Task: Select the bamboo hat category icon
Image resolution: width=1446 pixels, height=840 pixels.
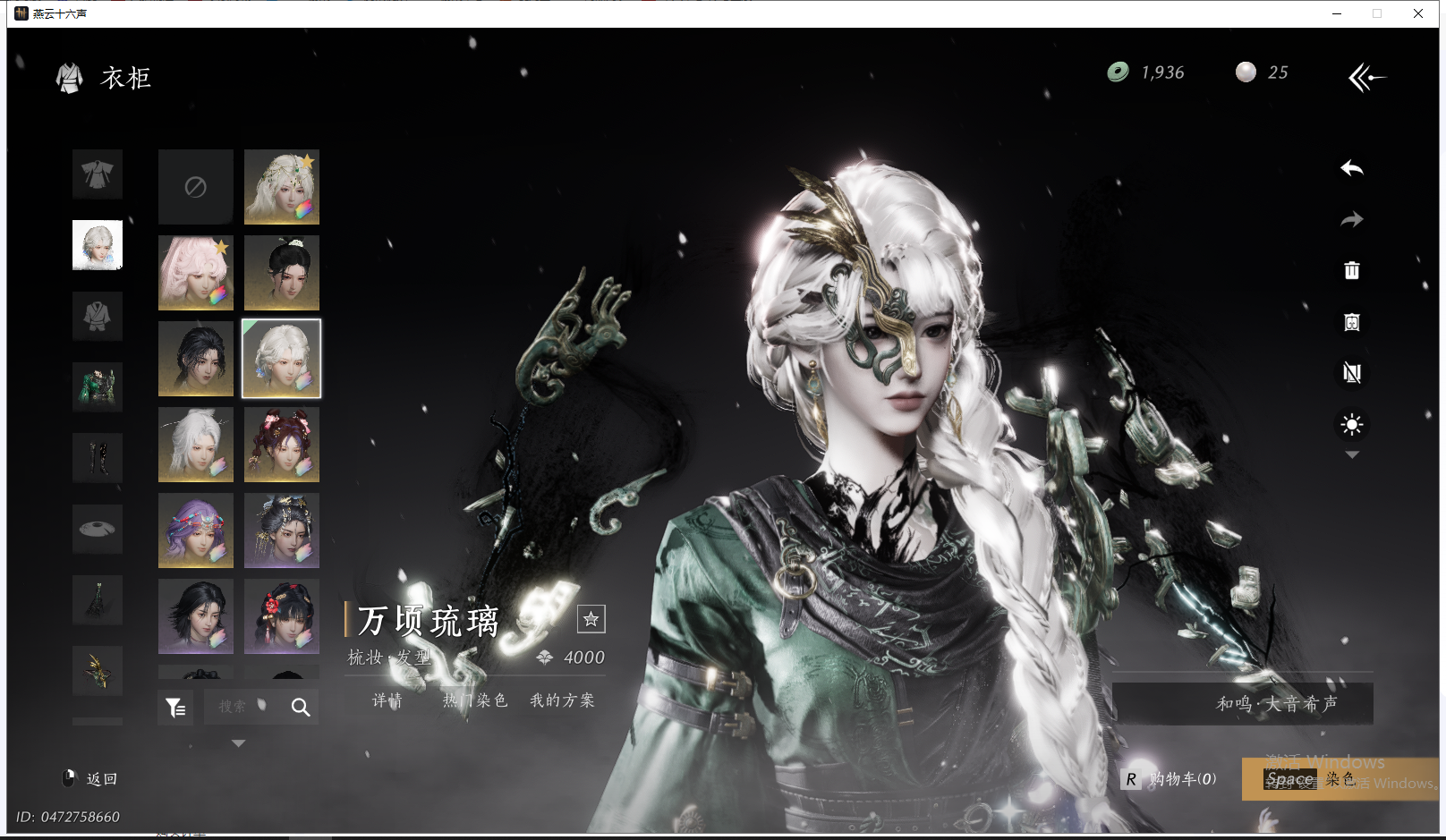Action: [x=98, y=529]
